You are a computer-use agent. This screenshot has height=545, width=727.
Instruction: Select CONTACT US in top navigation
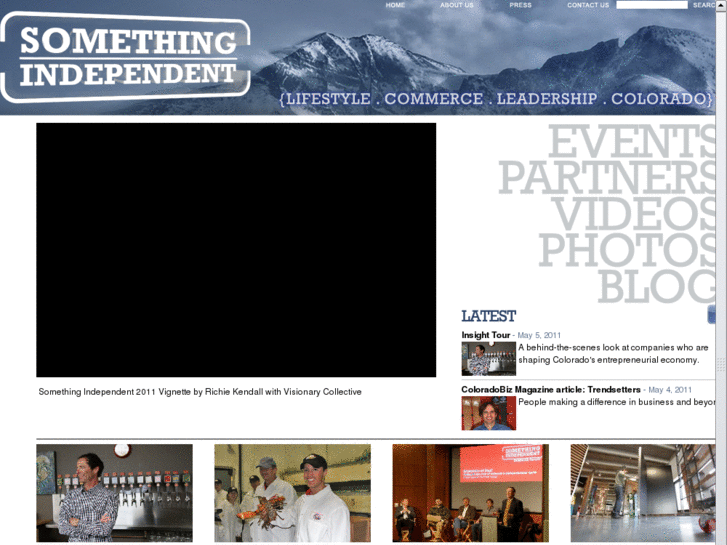click(588, 5)
